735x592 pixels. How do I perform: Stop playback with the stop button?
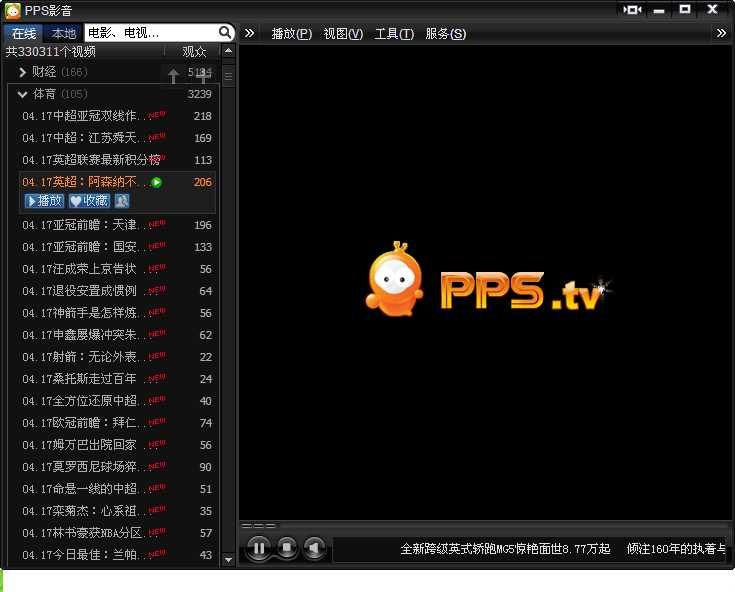point(286,548)
